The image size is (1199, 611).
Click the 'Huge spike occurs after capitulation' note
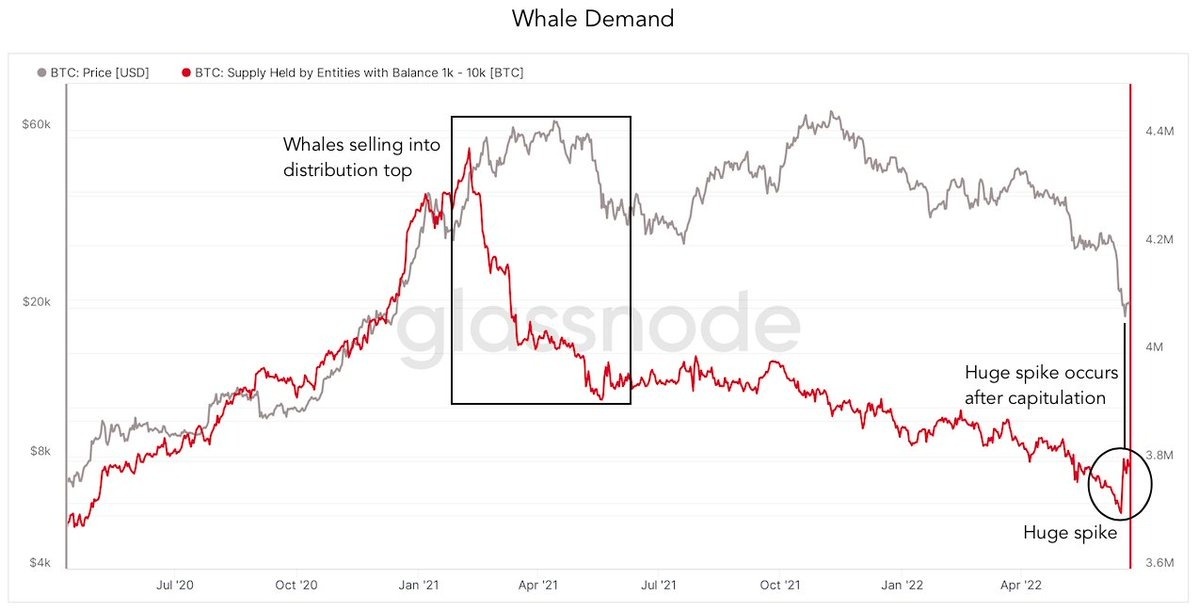pyautogui.click(x=1041, y=385)
